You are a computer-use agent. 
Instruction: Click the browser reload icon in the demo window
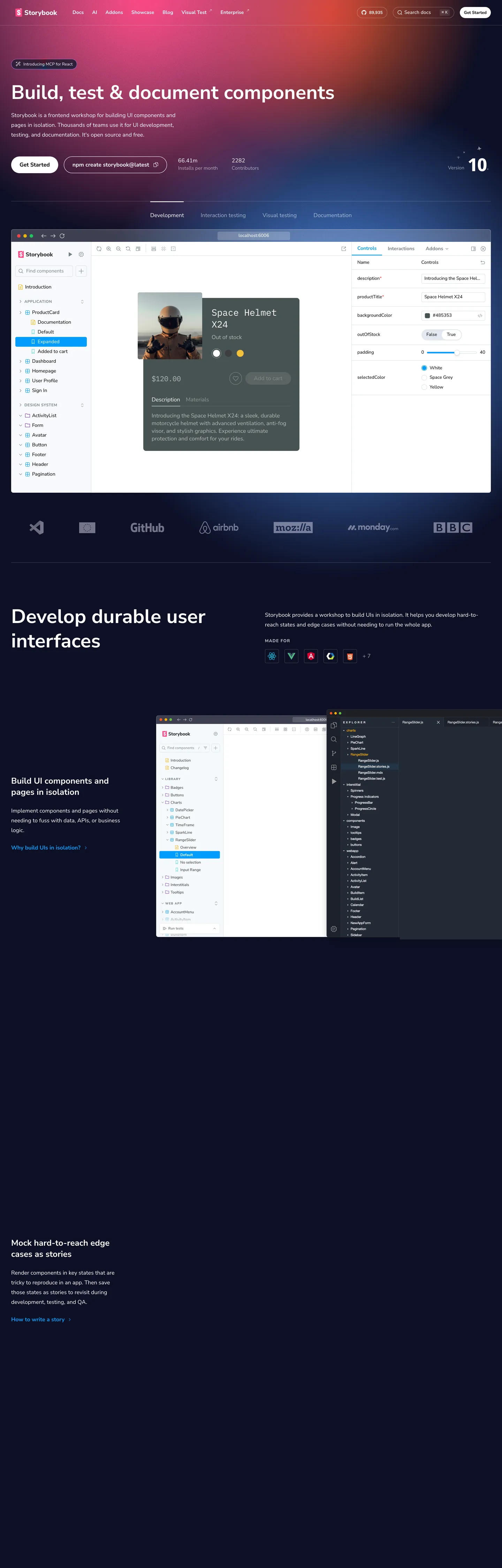62,236
